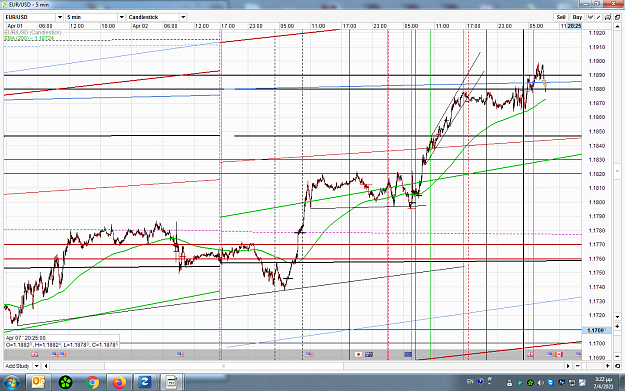The height and width of the screenshot is (391, 625).
Task: Click the horizontal time scrollbar thumb
Action: (224, 366)
